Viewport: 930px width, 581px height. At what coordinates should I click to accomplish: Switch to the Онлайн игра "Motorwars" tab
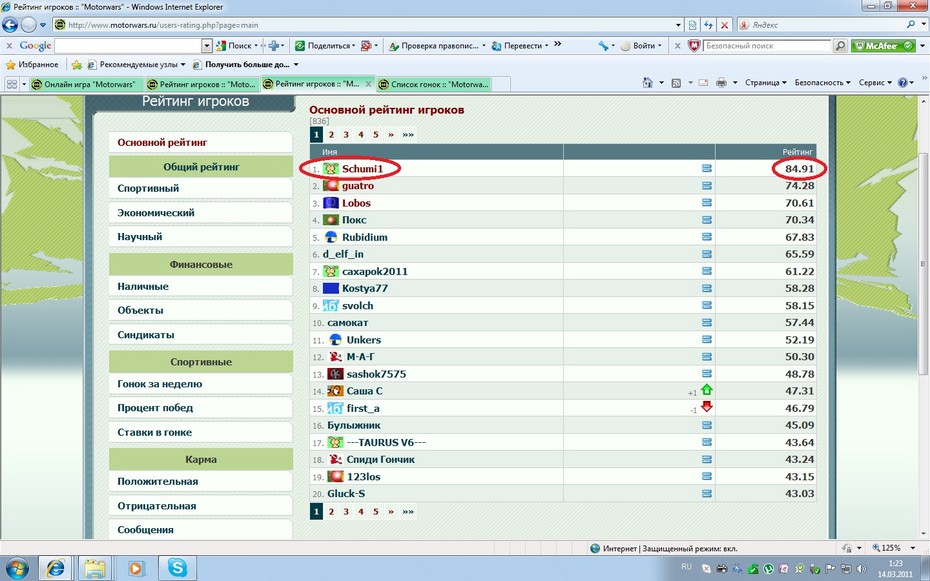click(x=83, y=84)
